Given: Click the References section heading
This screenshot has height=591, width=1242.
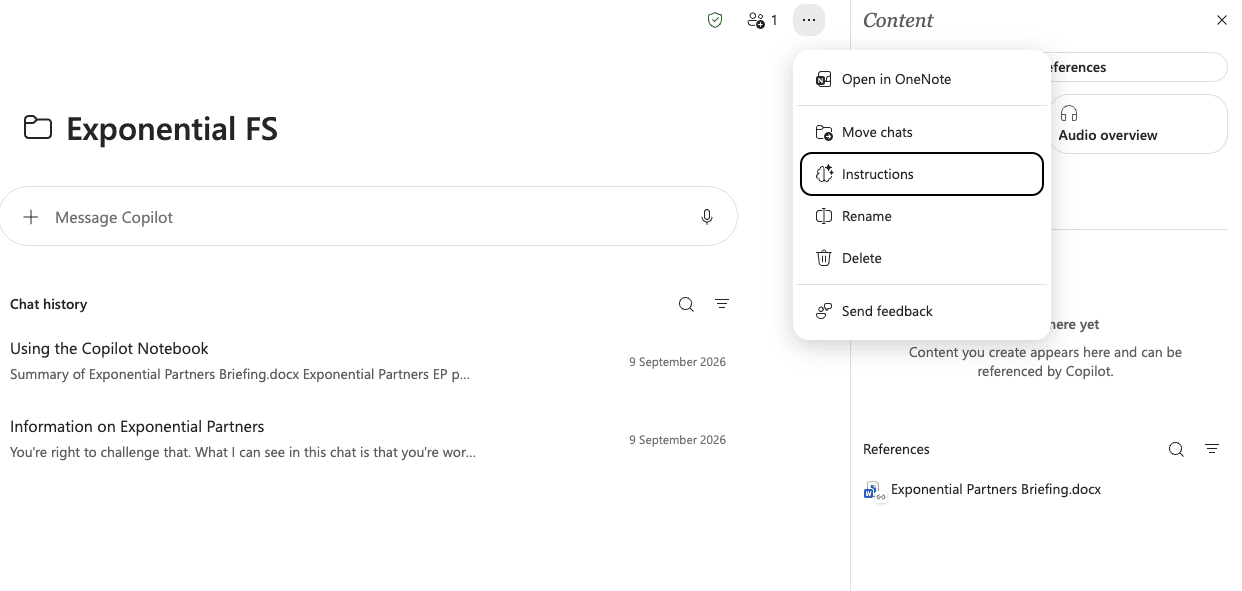Looking at the screenshot, I should (896, 449).
